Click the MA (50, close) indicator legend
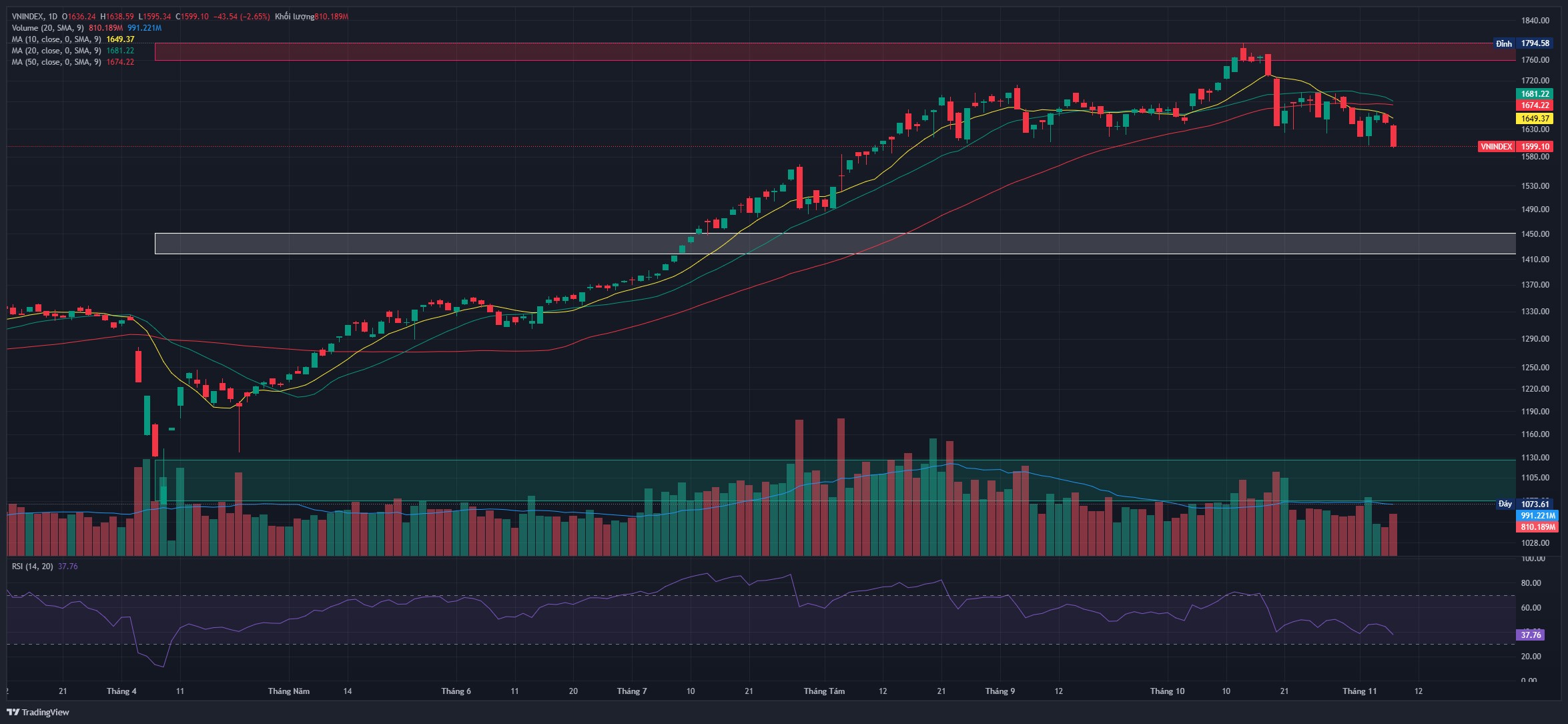1568x724 pixels. click(56, 62)
